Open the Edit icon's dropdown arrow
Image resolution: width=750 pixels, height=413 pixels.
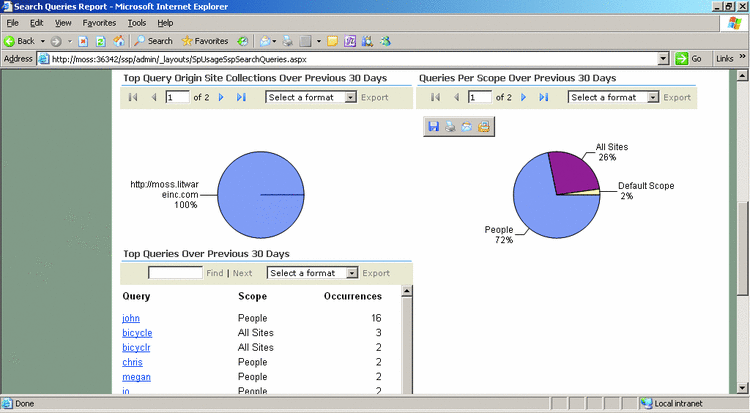pyautogui.click(x=319, y=41)
